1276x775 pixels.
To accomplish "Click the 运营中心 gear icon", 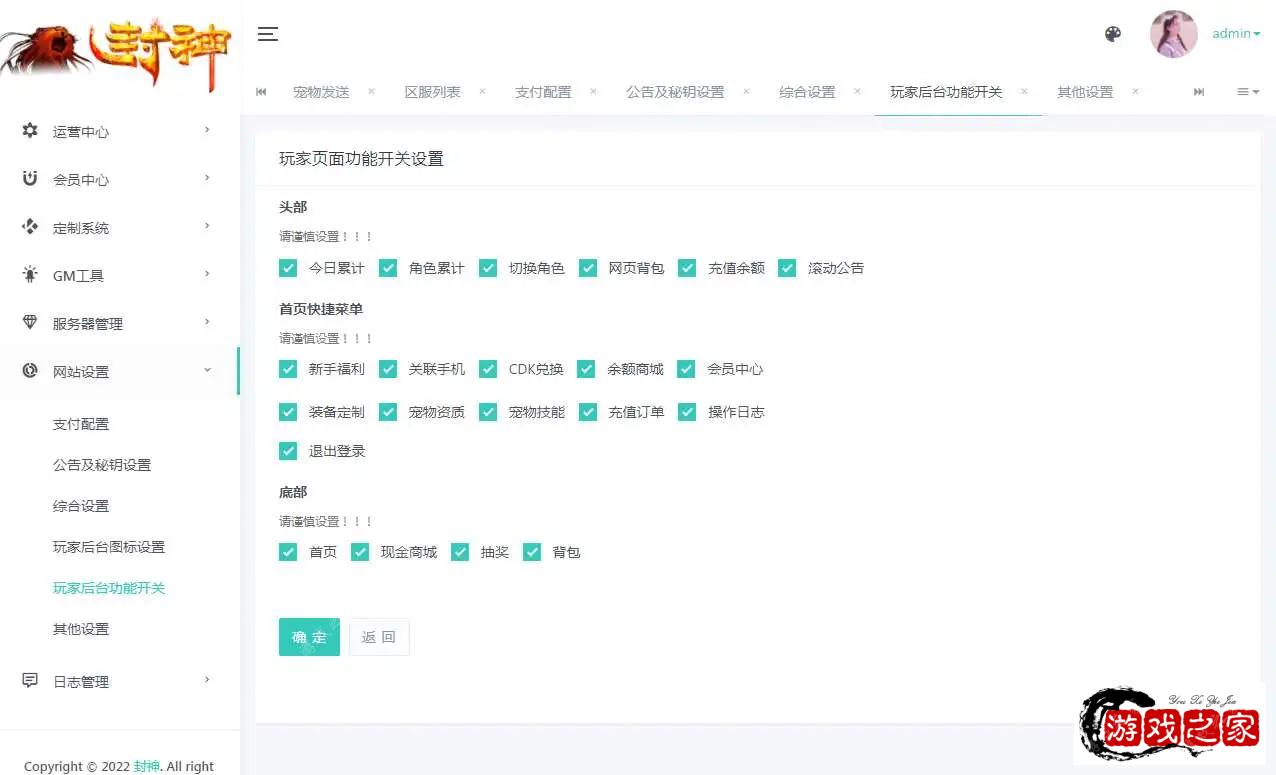I will (30, 131).
